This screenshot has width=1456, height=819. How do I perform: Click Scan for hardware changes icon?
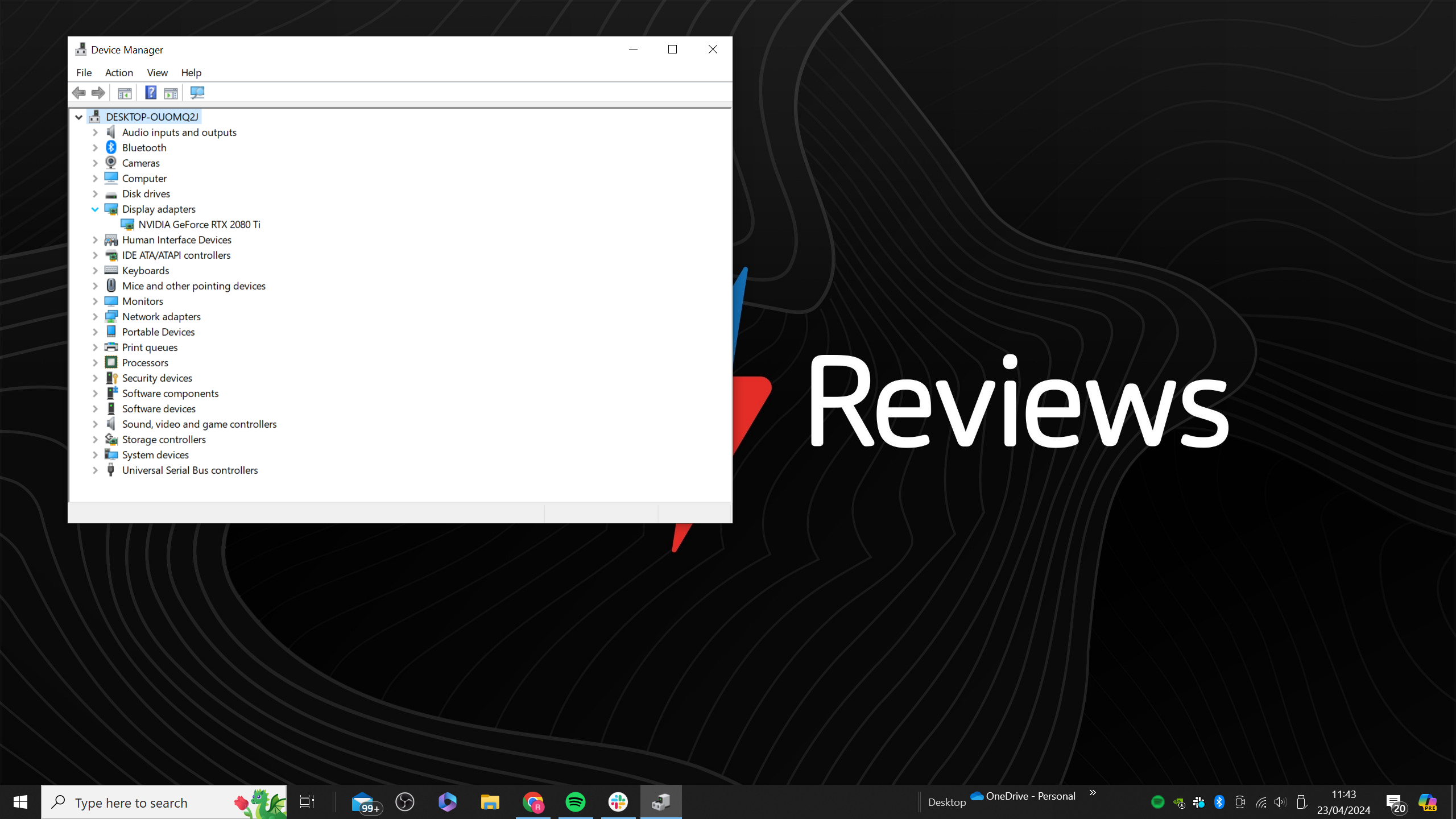point(197,93)
